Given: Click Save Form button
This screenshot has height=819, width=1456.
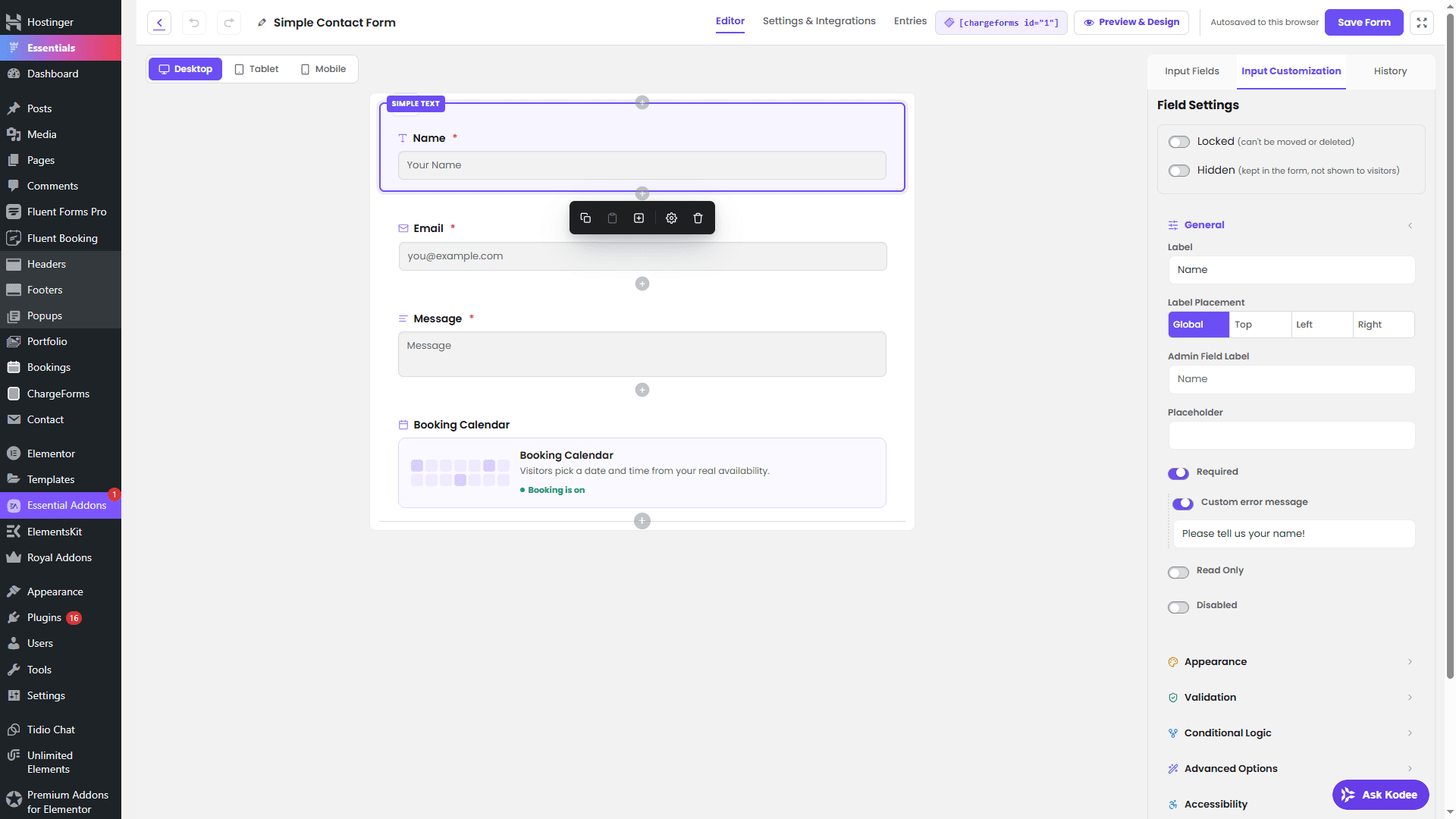Looking at the screenshot, I should [x=1363, y=23].
